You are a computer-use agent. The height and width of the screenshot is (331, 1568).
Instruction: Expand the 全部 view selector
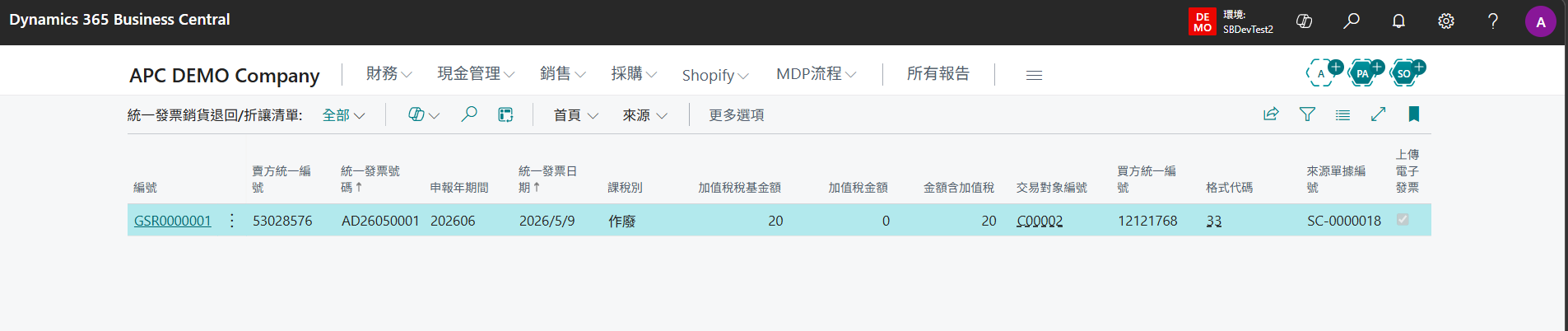click(343, 115)
